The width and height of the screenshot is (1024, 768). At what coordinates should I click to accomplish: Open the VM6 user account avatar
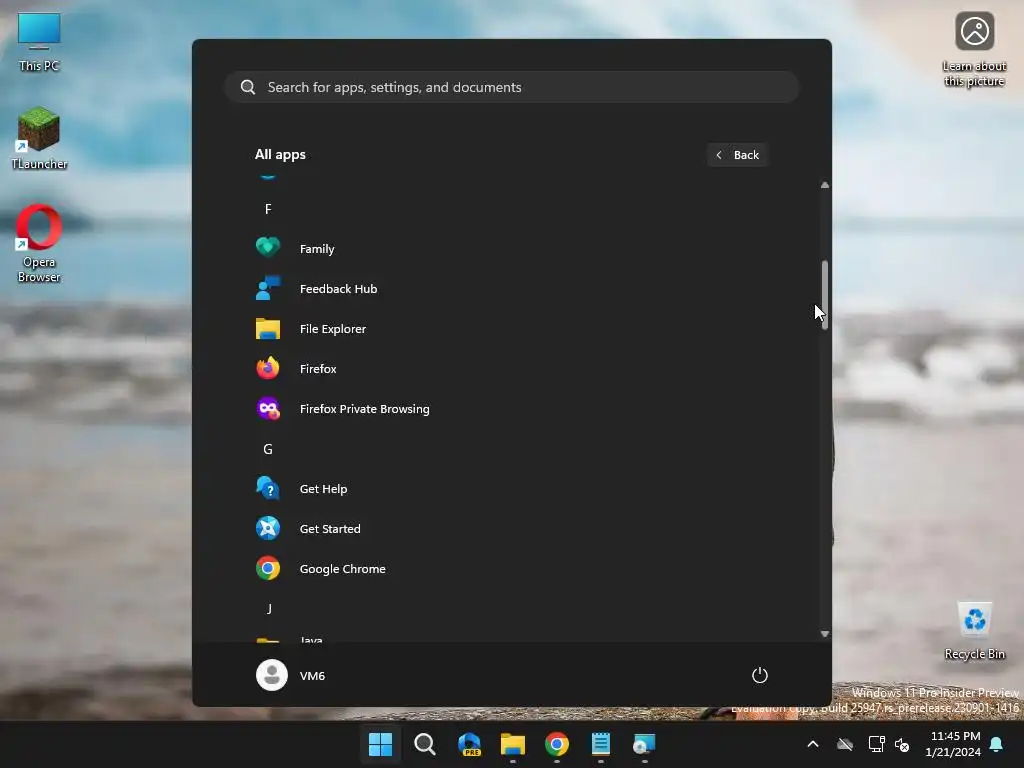[272, 675]
